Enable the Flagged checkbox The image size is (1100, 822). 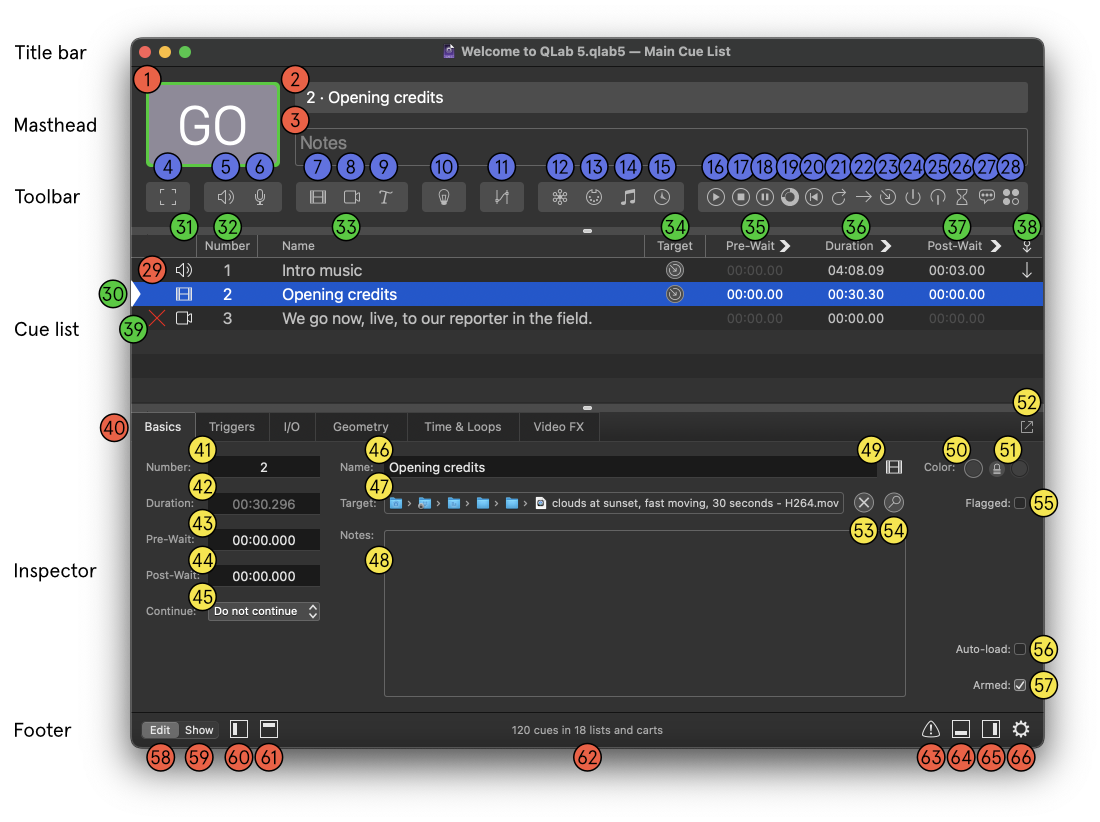coord(1020,503)
